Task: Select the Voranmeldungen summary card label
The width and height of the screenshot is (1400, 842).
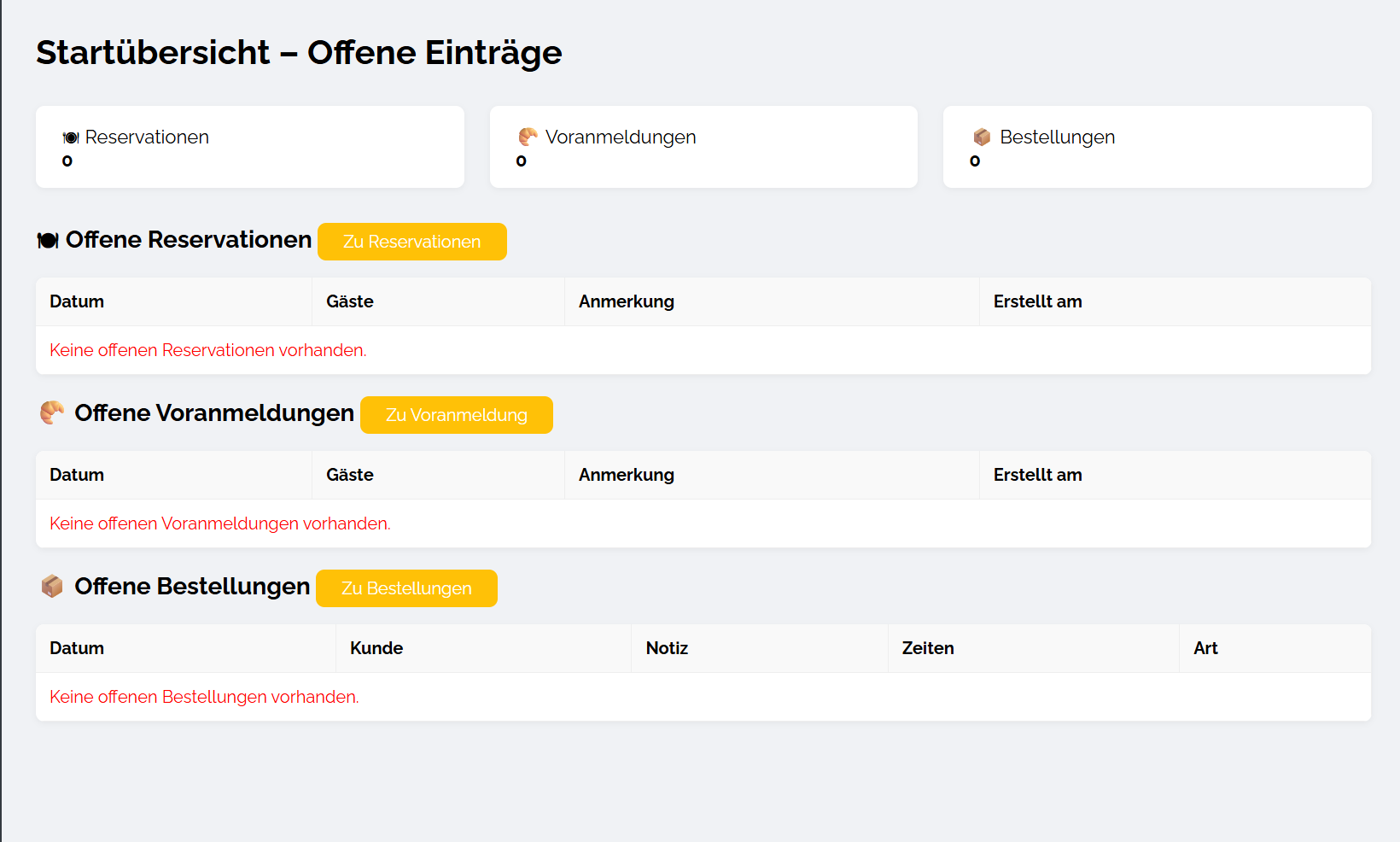Action: 621,137
